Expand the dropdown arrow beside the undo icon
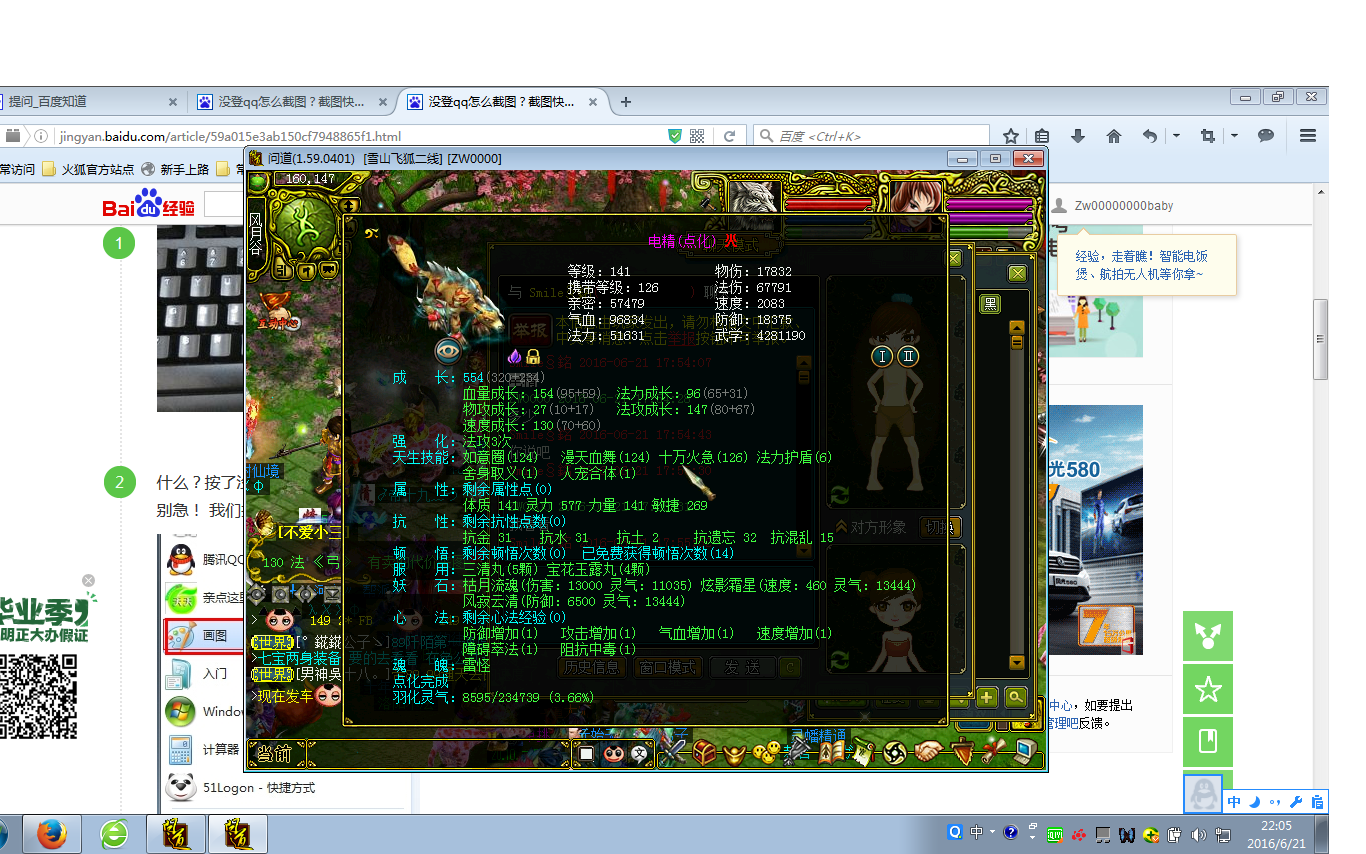 tap(1176, 136)
